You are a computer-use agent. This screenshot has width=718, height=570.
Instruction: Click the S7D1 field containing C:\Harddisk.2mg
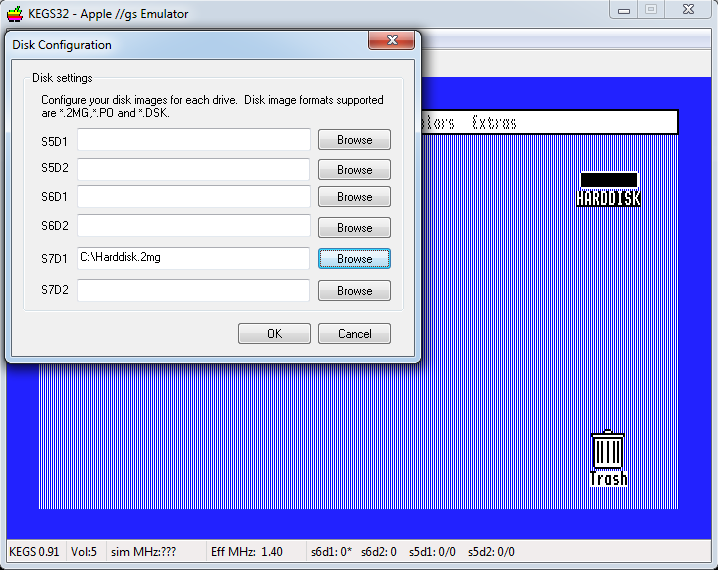(194, 258)
